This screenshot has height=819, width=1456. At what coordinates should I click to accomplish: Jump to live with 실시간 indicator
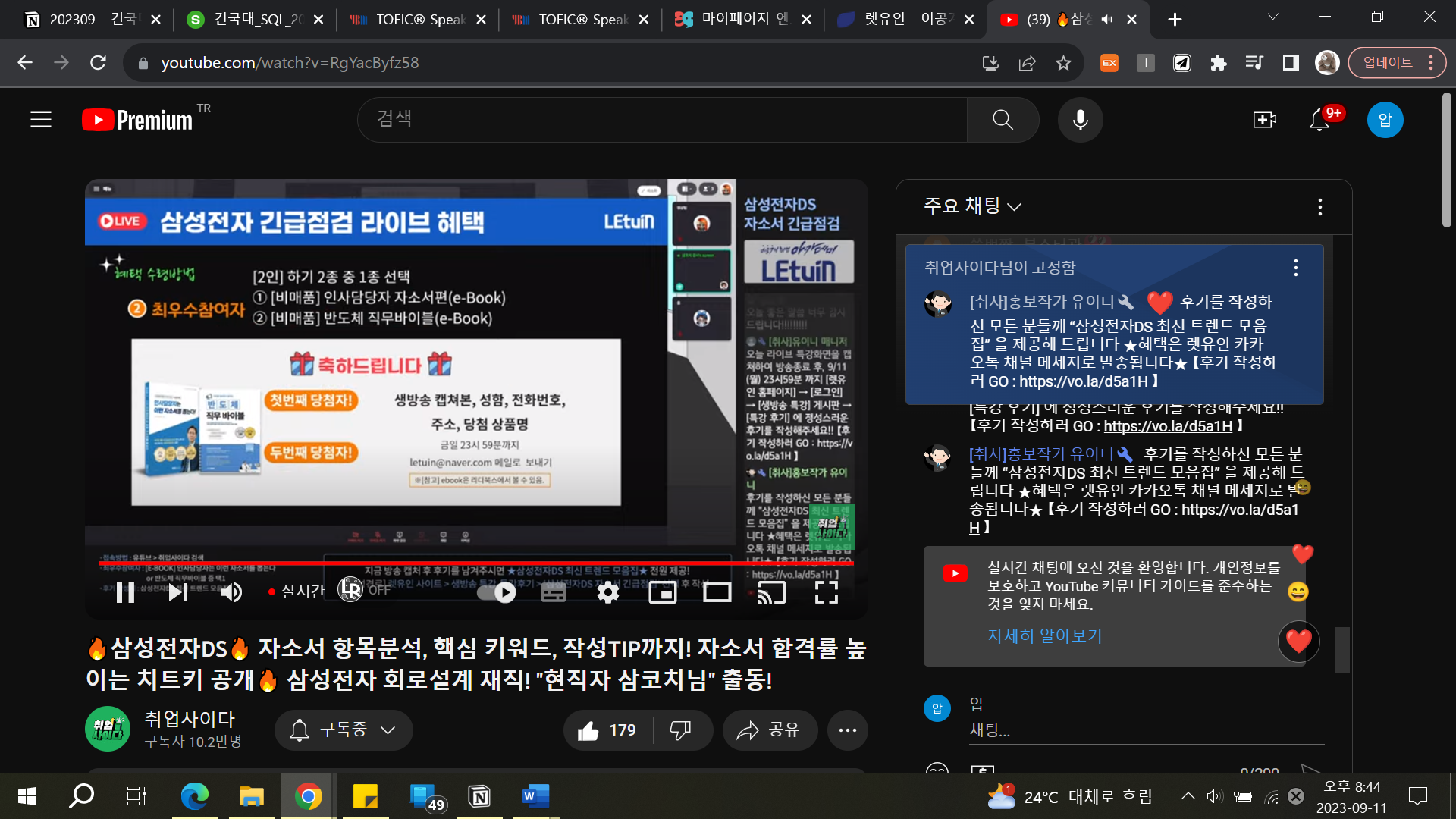(x=297, y=591)
